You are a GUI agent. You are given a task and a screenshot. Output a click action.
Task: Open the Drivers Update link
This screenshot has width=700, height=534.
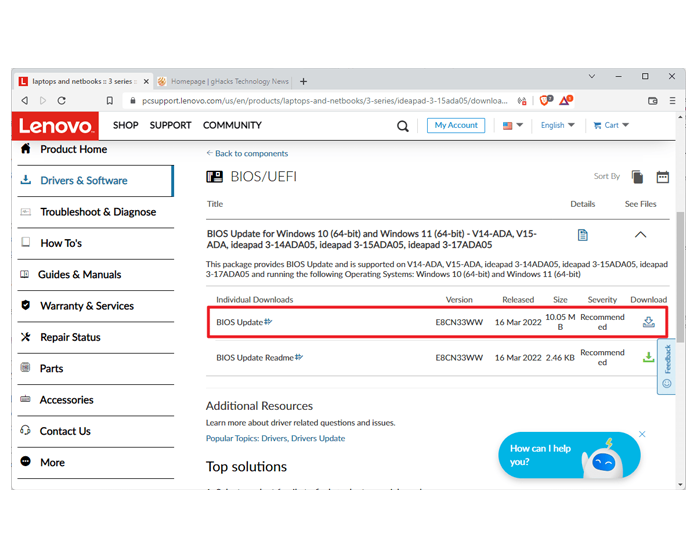point(318,438)
